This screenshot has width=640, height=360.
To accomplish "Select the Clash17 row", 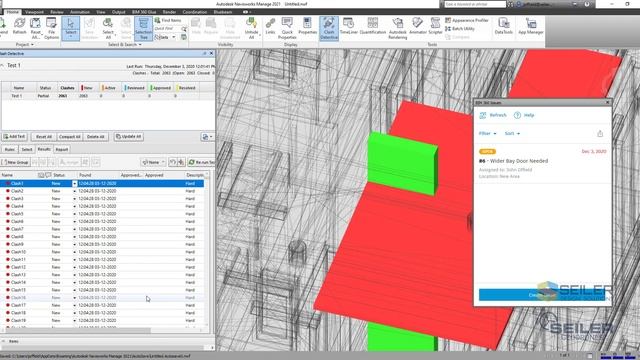I will click(102, 305).
